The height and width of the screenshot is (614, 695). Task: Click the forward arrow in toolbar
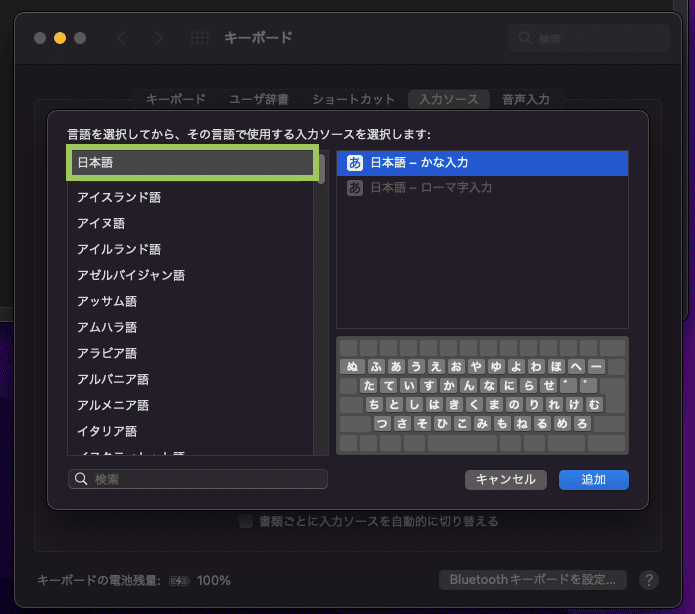158,38
